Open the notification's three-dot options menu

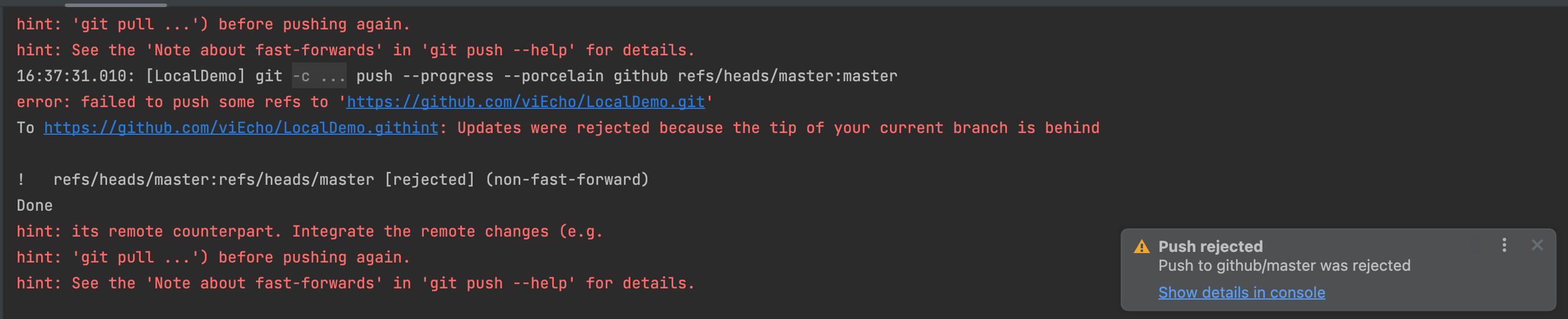pyautogui.click(x=1504, y=245)
